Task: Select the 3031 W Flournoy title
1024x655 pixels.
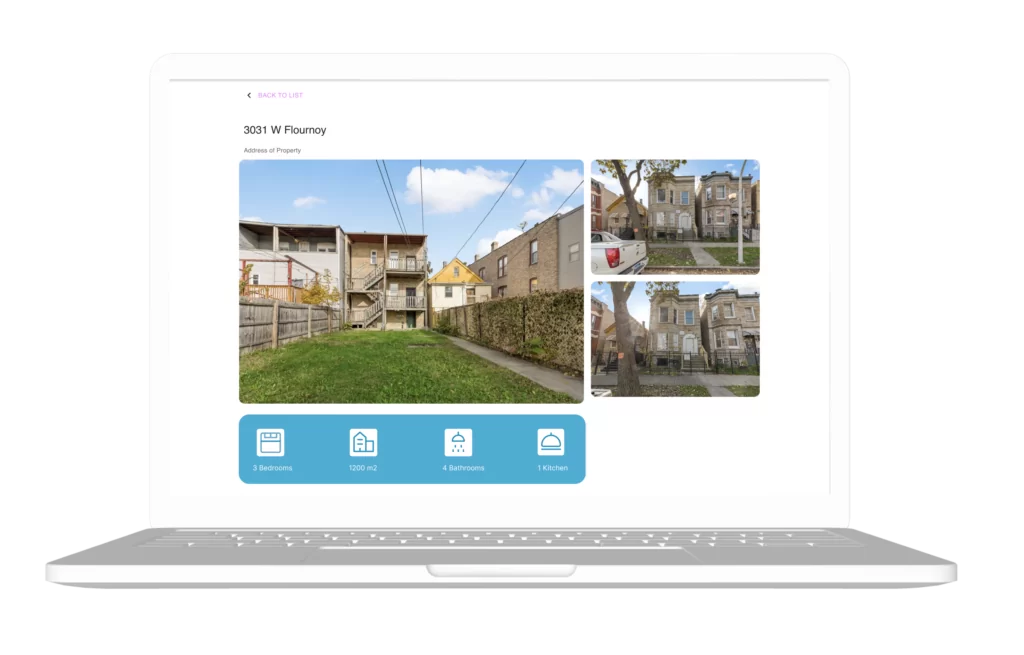Action: pyautogui.click(x=285, y=130)
